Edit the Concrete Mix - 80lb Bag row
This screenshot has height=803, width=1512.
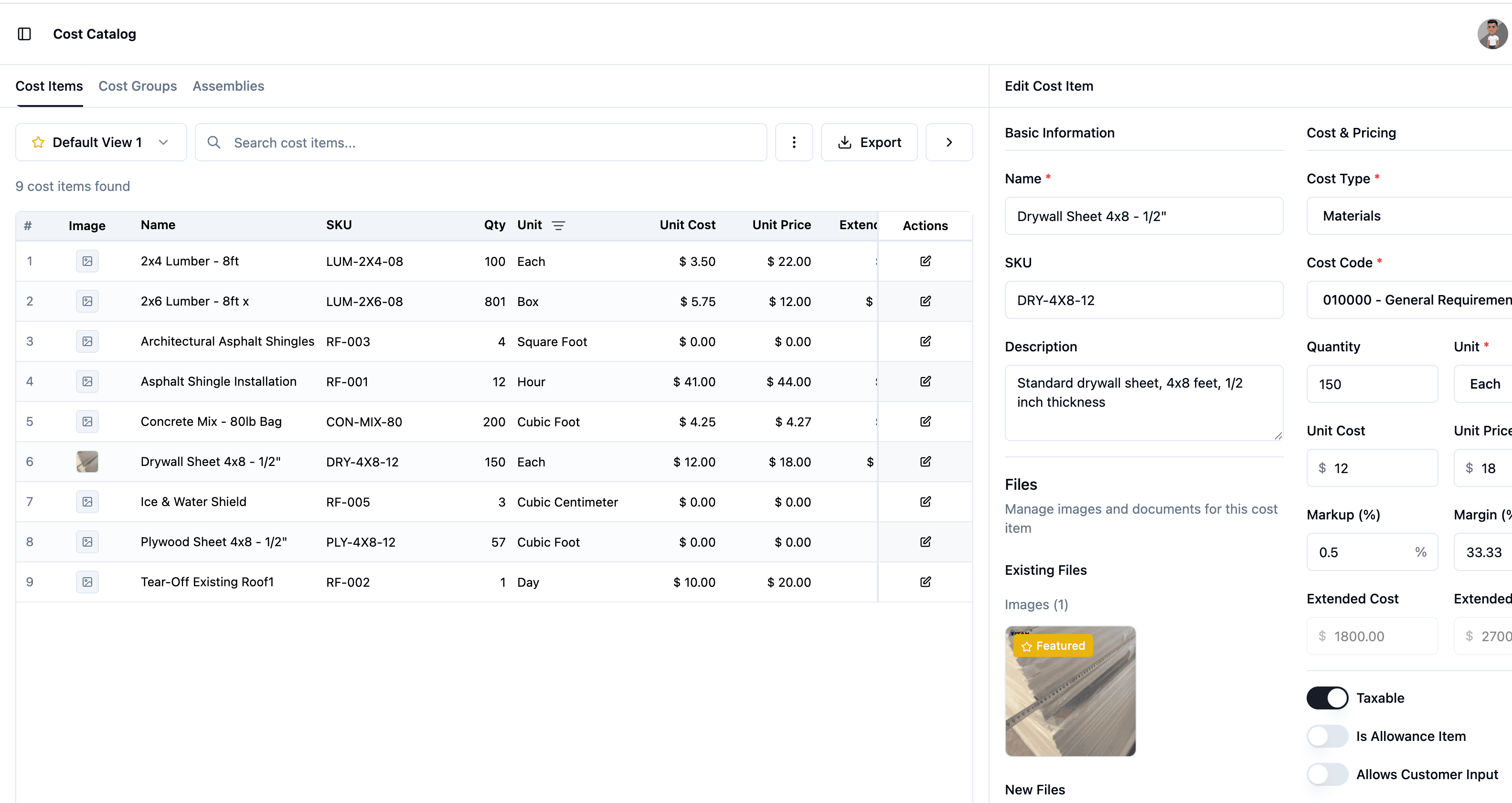coord(925,421)
